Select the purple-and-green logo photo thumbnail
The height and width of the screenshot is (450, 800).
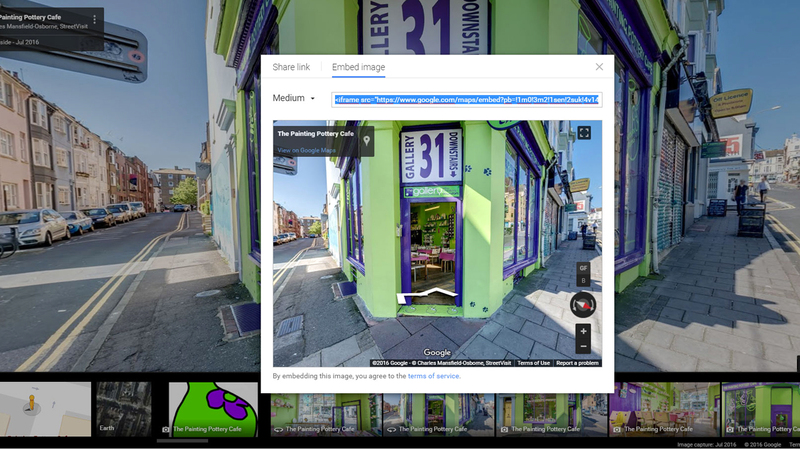(x=213, y=409)
